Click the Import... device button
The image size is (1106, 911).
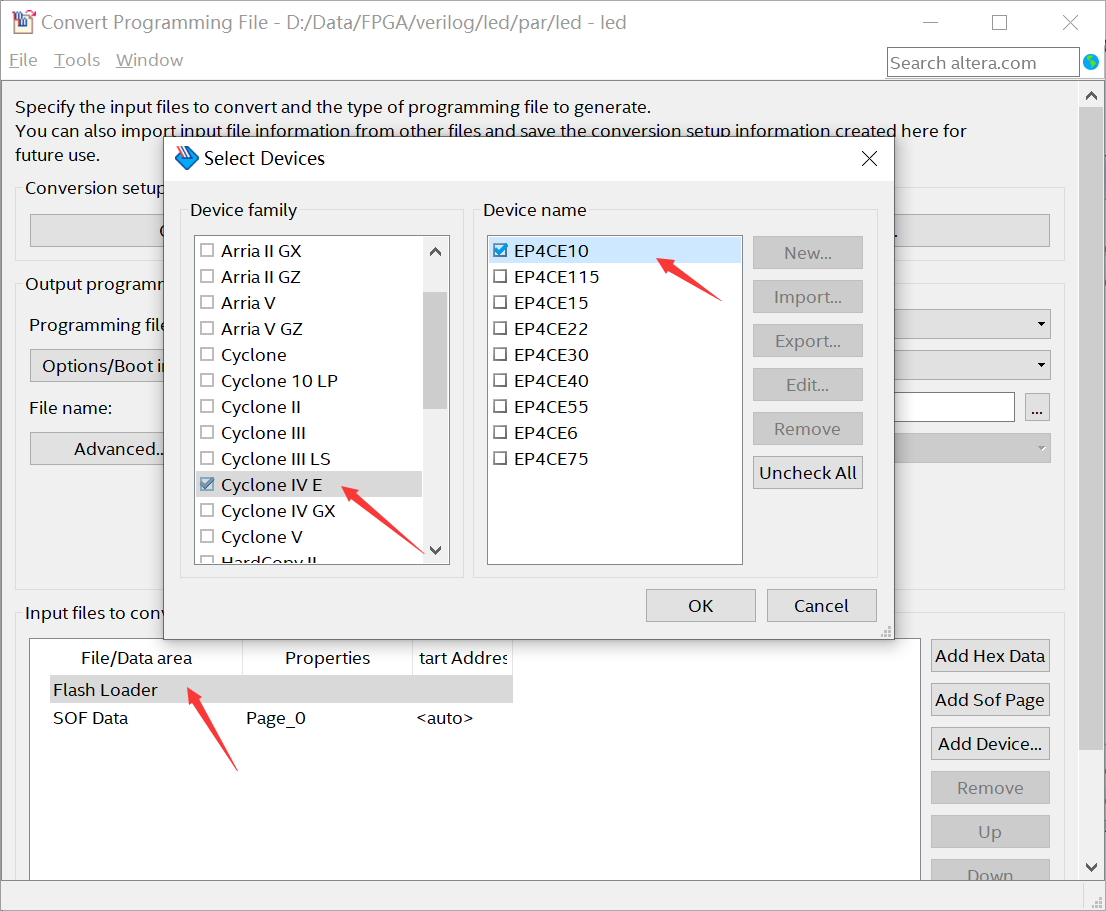click(x=808, y=297)
